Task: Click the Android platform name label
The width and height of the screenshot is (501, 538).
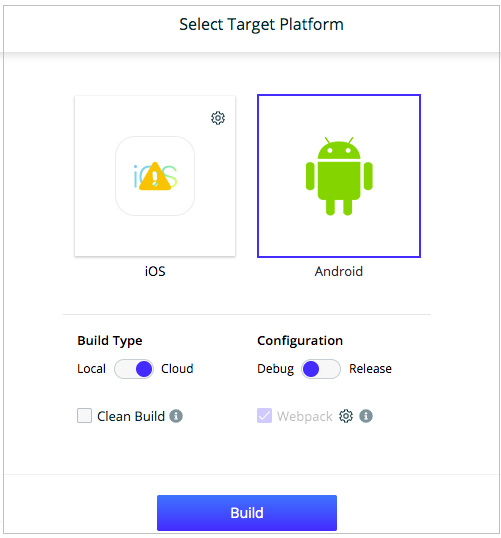Action: point(339,271)
